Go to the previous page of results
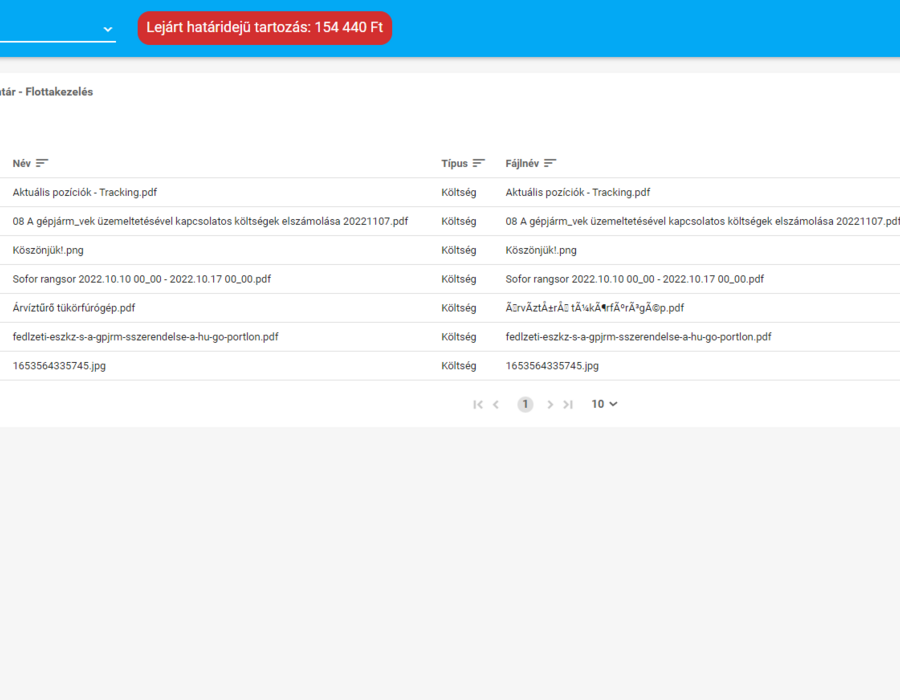The width and height of the screenshot is (900, 700). point(496,405)
